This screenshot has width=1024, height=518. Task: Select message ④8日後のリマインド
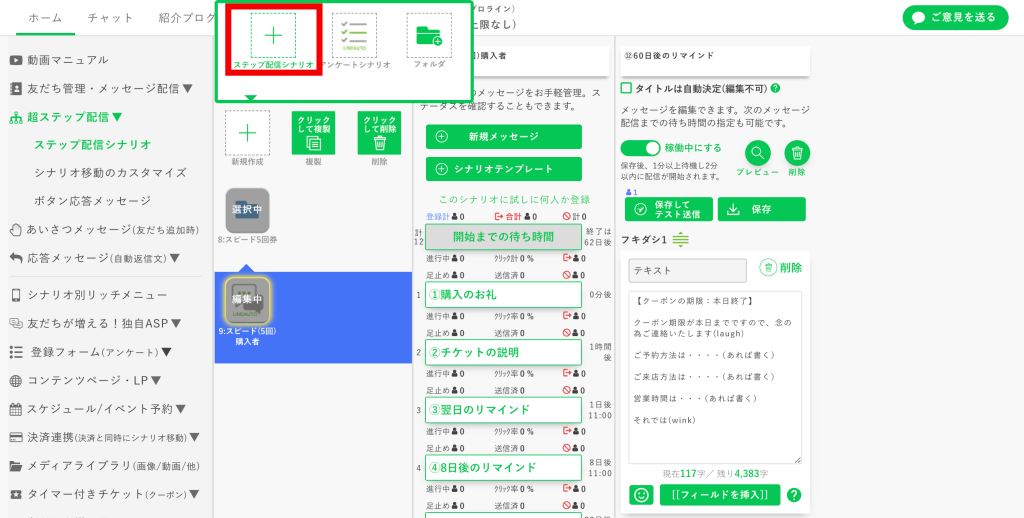(x=504, y=467)
